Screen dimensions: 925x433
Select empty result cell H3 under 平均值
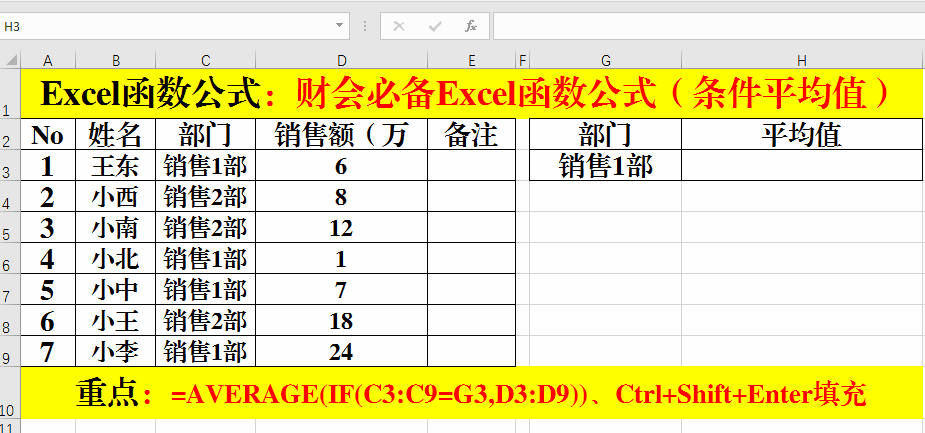802,166
